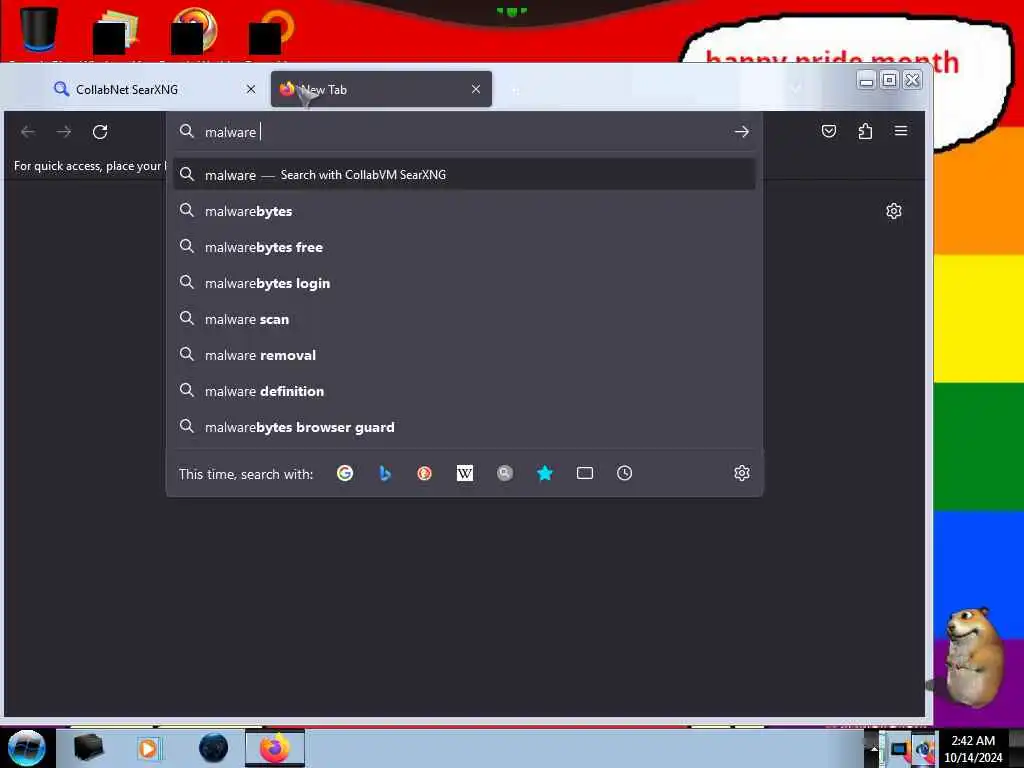Screen dimensions: 1024x768
Task: Search bookmarks with the star icon
Action: [x=545, y=473]
